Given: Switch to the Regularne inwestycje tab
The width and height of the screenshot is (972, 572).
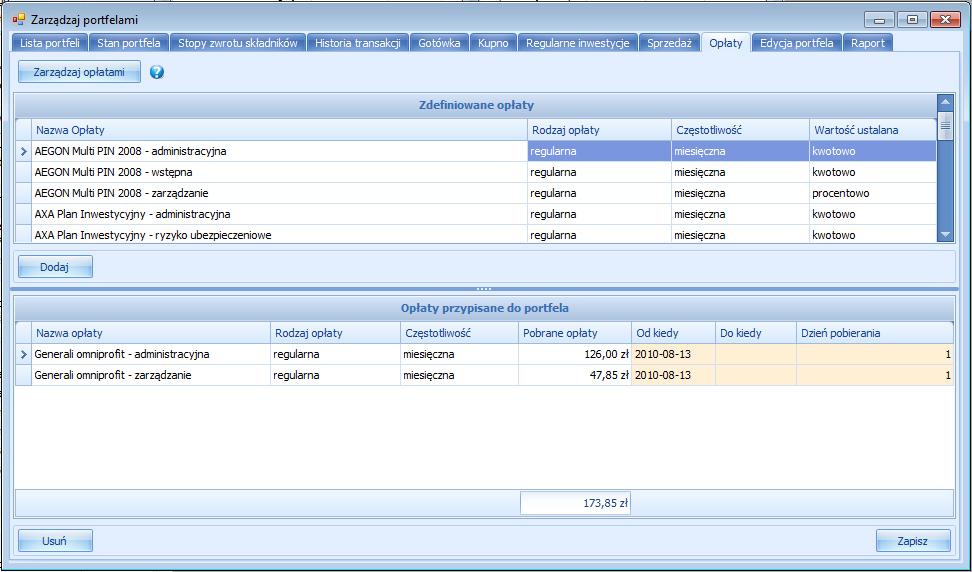Looking at the screenshot, I should (578, 43).
